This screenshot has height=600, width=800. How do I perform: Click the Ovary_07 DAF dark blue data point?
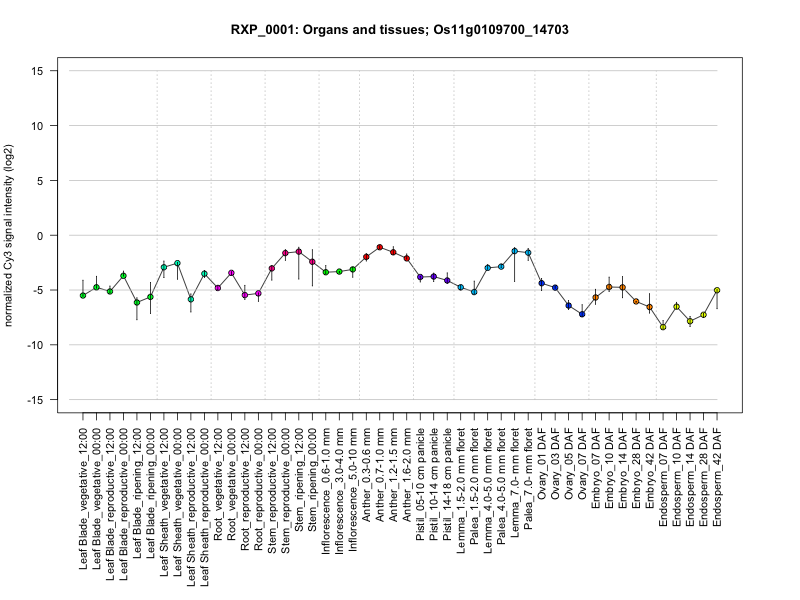click(582, 314)
